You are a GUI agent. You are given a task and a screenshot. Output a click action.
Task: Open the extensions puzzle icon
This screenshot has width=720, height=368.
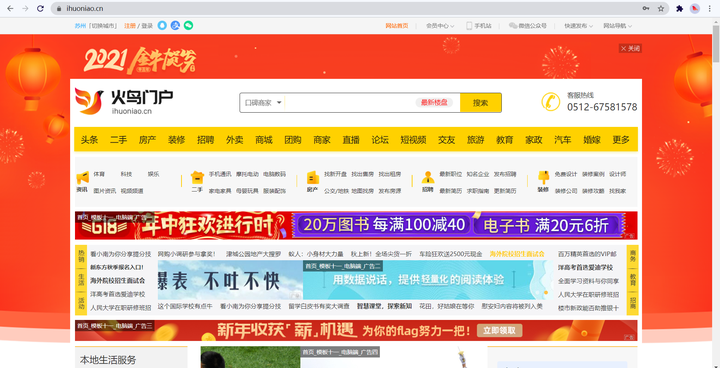coord(680,8)
